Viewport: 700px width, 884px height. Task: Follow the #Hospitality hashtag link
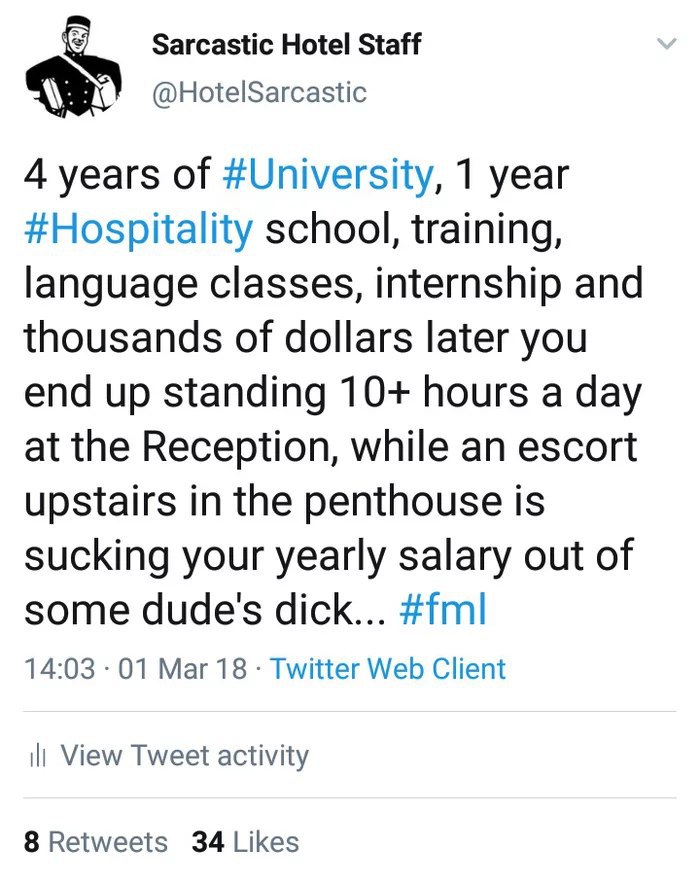[138, 229]
